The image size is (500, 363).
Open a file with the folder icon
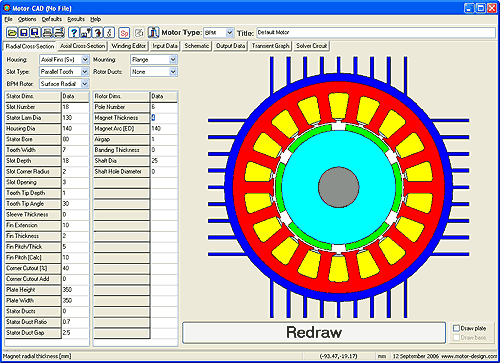tap(12, 32)
